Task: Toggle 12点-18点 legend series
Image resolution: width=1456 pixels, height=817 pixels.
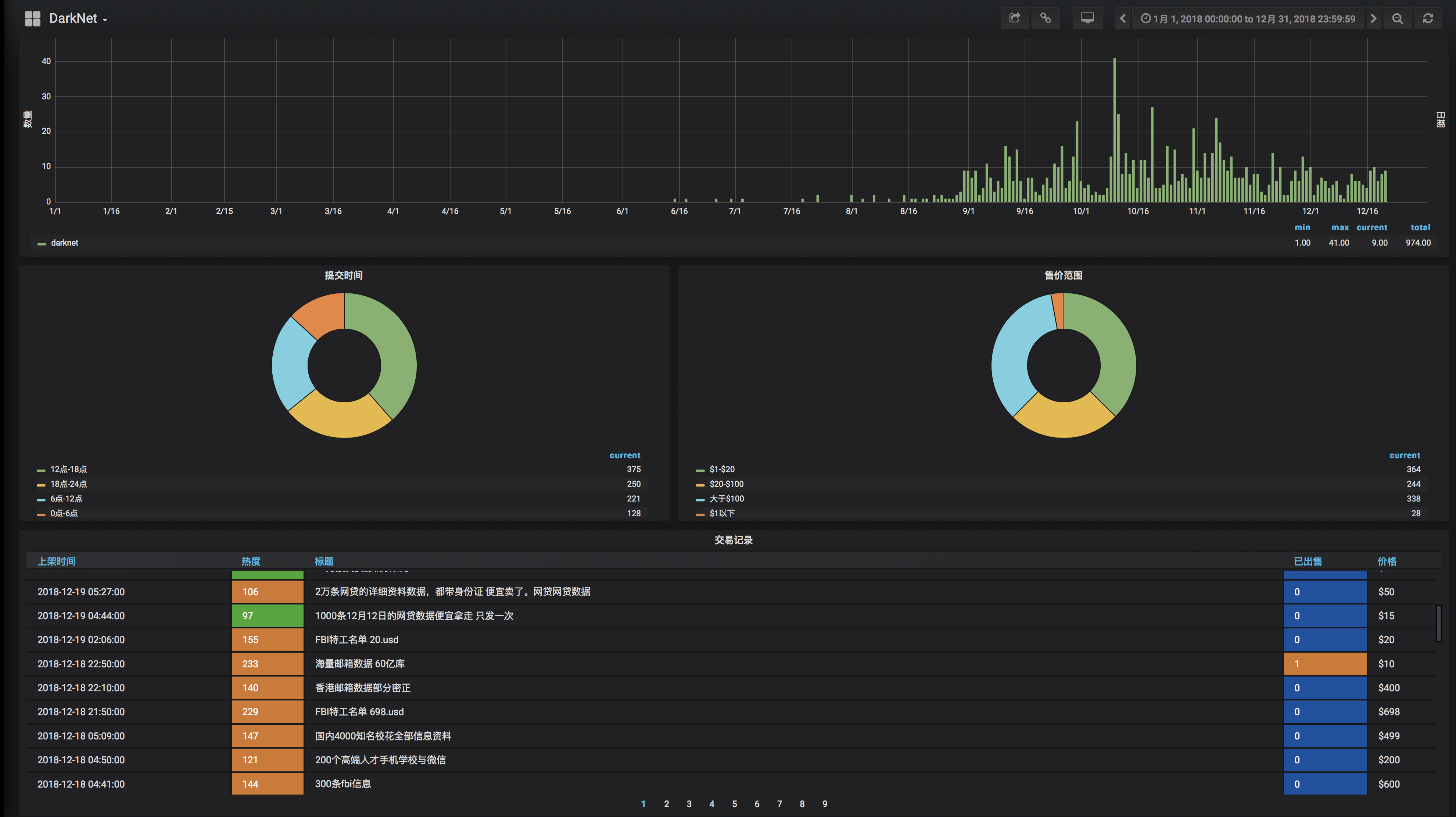Action: point(68,469)
